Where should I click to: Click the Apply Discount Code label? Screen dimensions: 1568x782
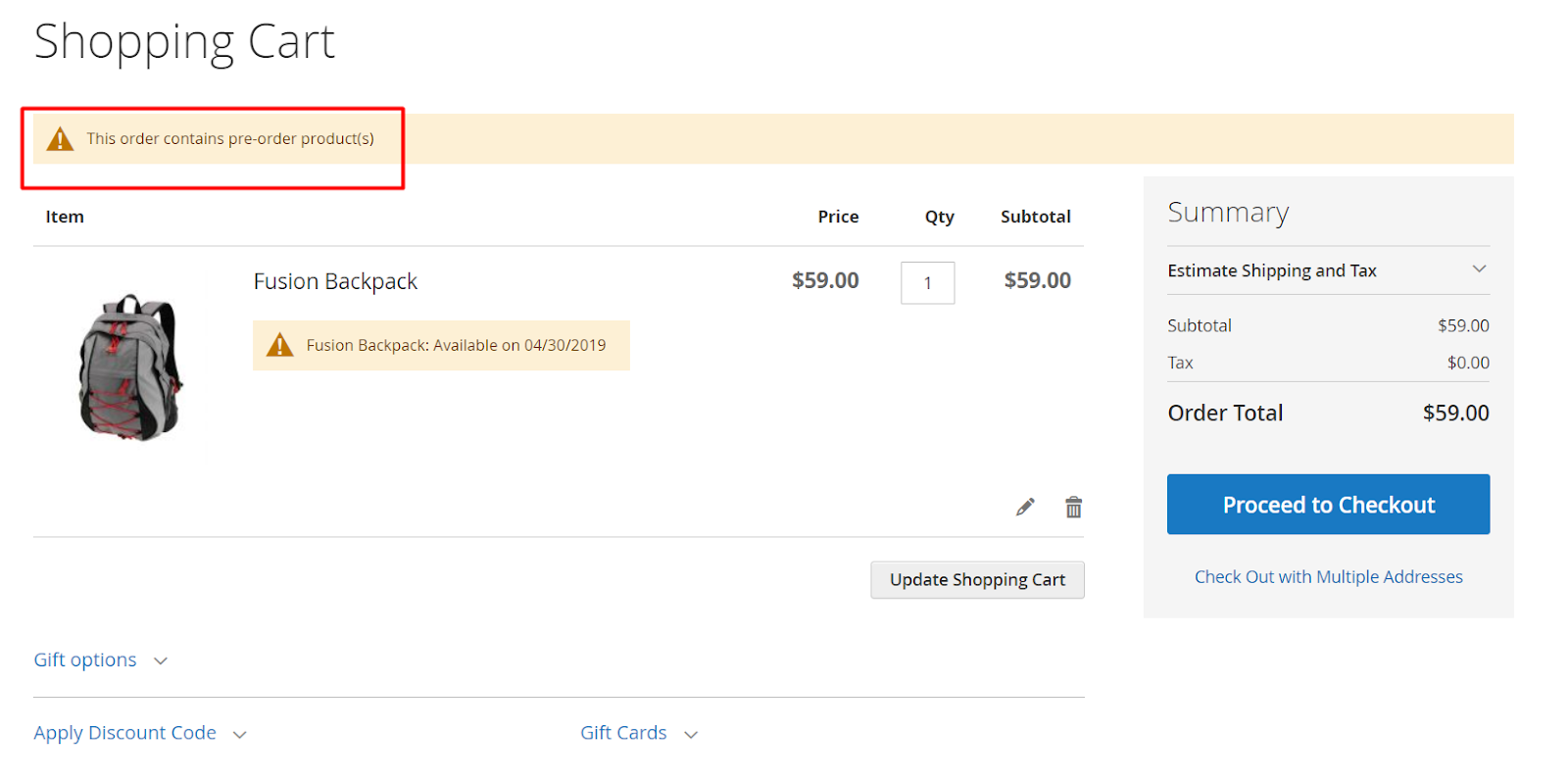pos(124,733)
